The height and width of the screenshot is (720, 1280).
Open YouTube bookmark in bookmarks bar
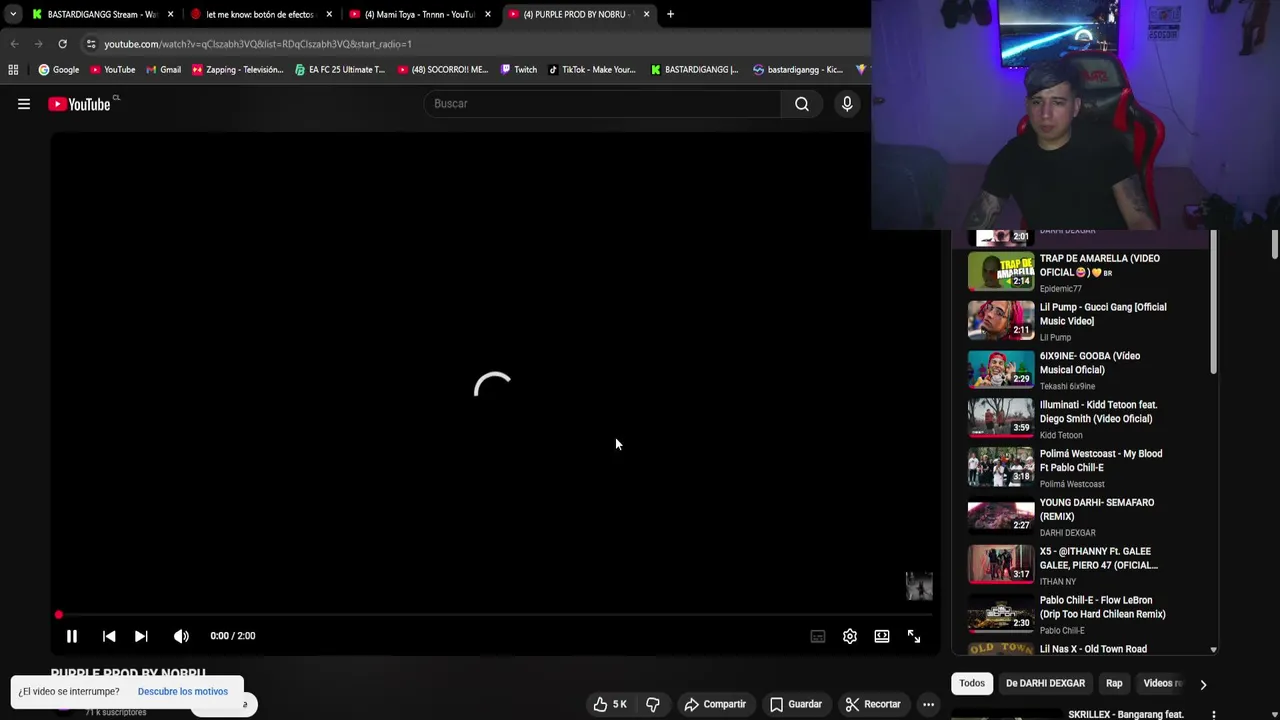tap(113, 70)
